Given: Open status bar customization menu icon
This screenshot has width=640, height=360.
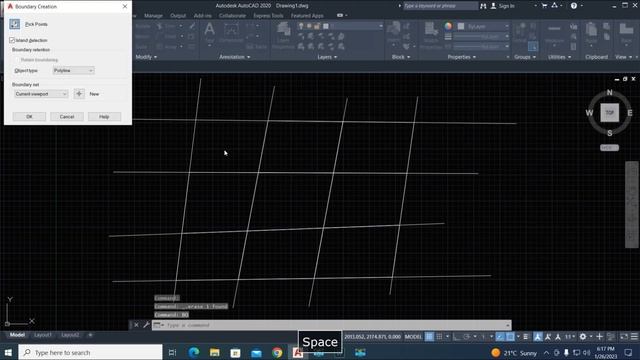Looking at the screenshot, I should [x=634, y=337].
